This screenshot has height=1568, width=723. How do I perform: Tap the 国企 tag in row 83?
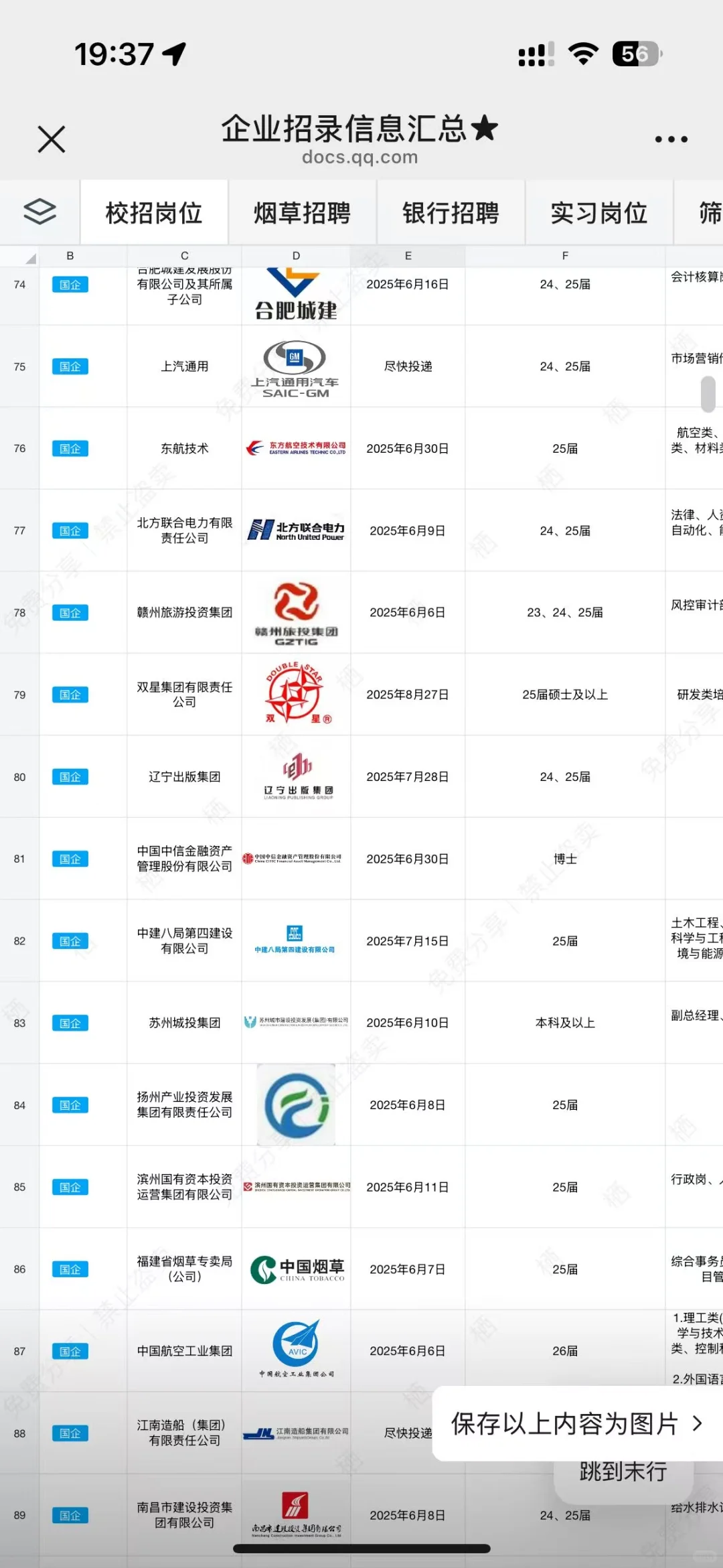[70, 1023]
